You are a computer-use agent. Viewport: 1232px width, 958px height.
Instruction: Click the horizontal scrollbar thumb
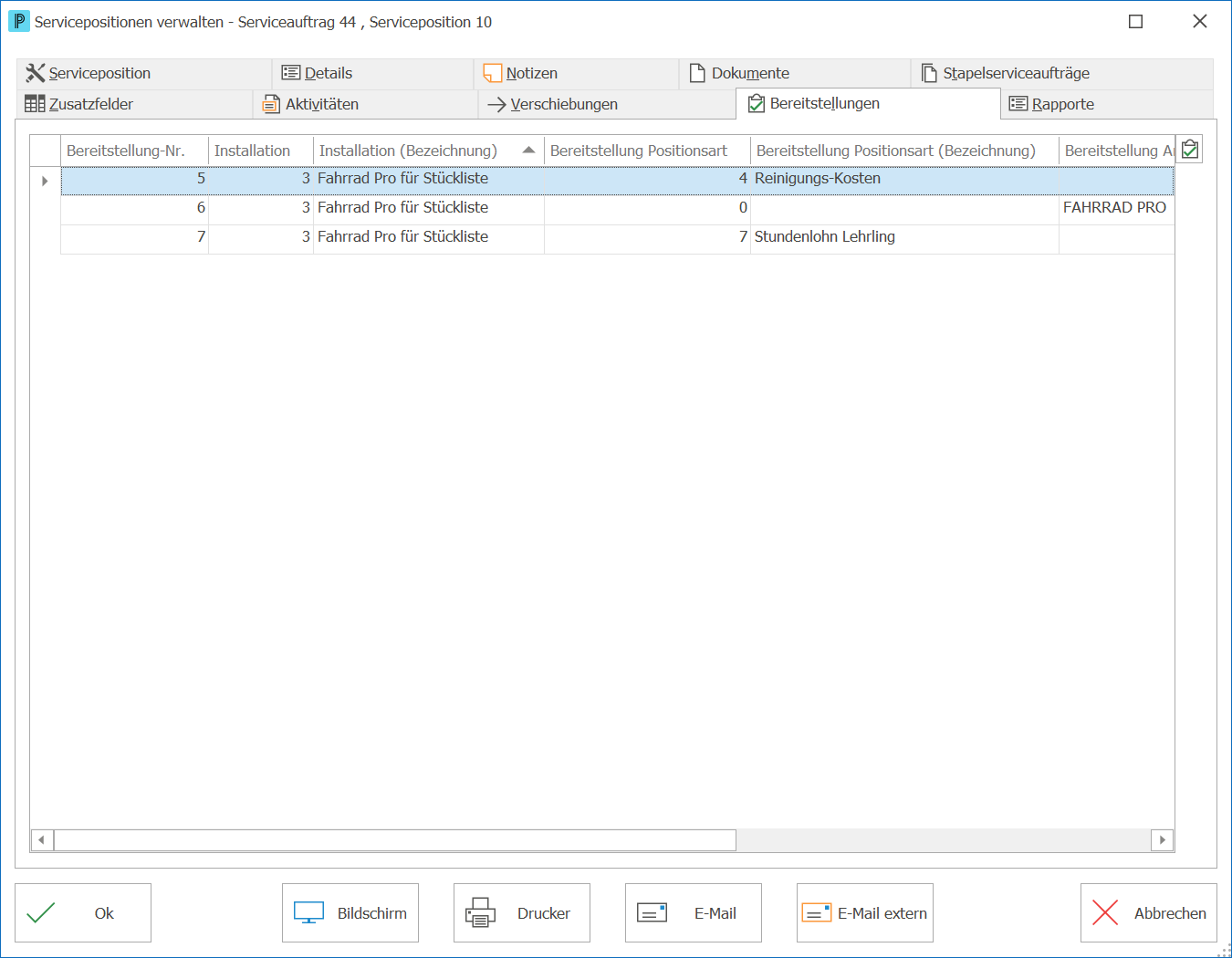[x=395, y=839]
